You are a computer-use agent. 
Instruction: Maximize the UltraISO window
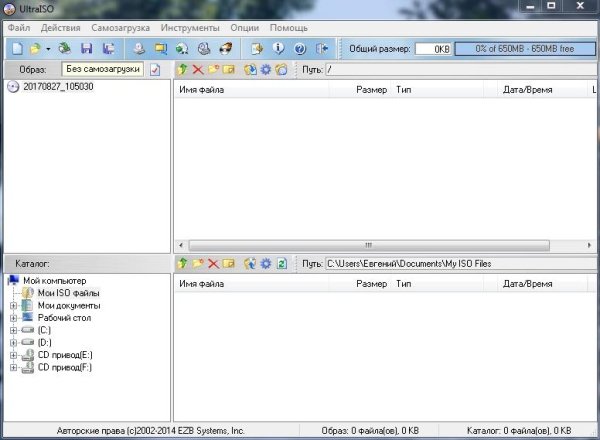[x=551, y=6]
